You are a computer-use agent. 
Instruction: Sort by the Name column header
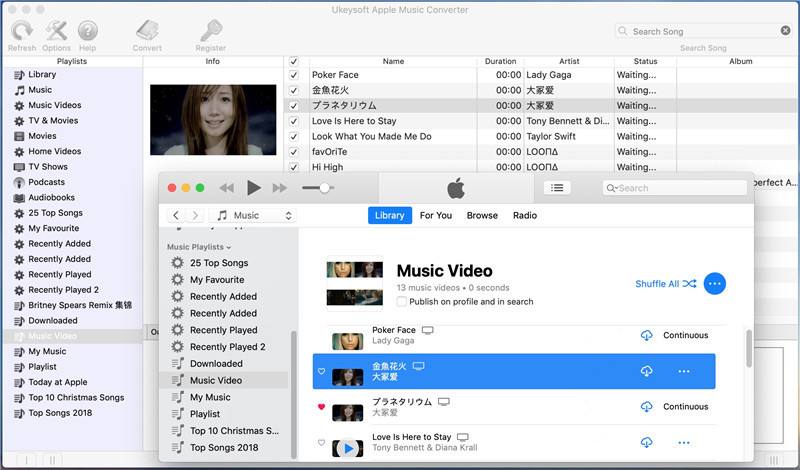click(393, 61)
